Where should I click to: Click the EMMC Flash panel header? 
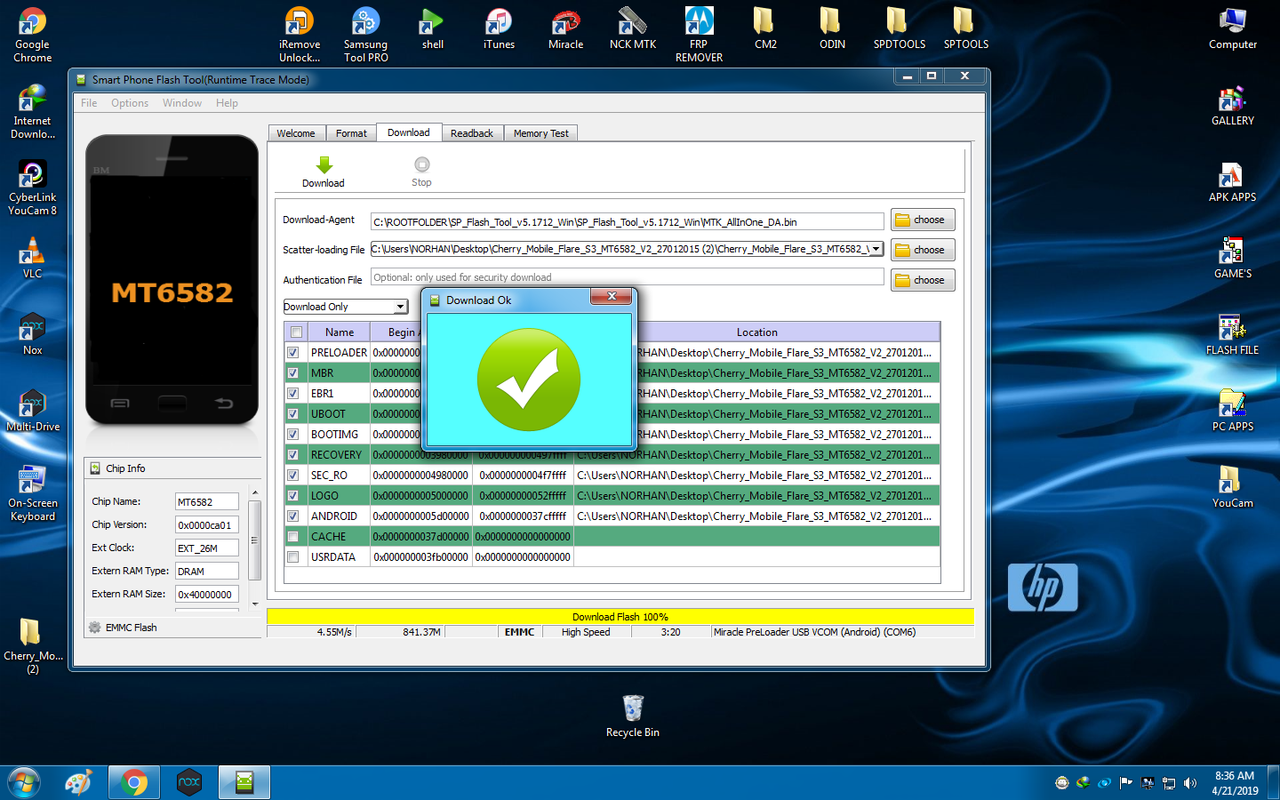click(171, 627)
